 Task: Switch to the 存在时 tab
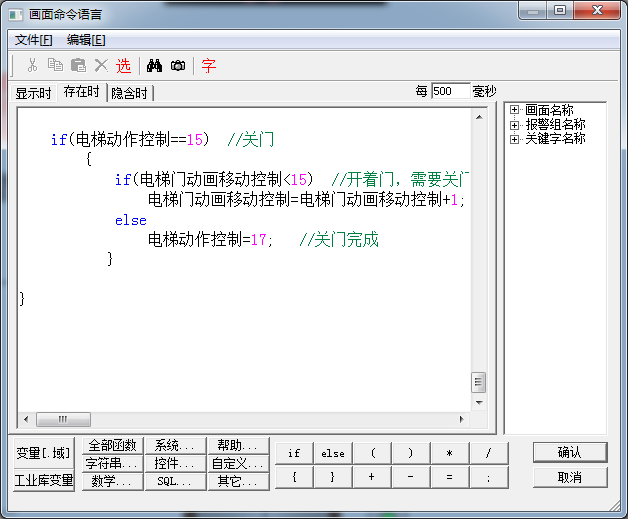(x=82, y=92)
